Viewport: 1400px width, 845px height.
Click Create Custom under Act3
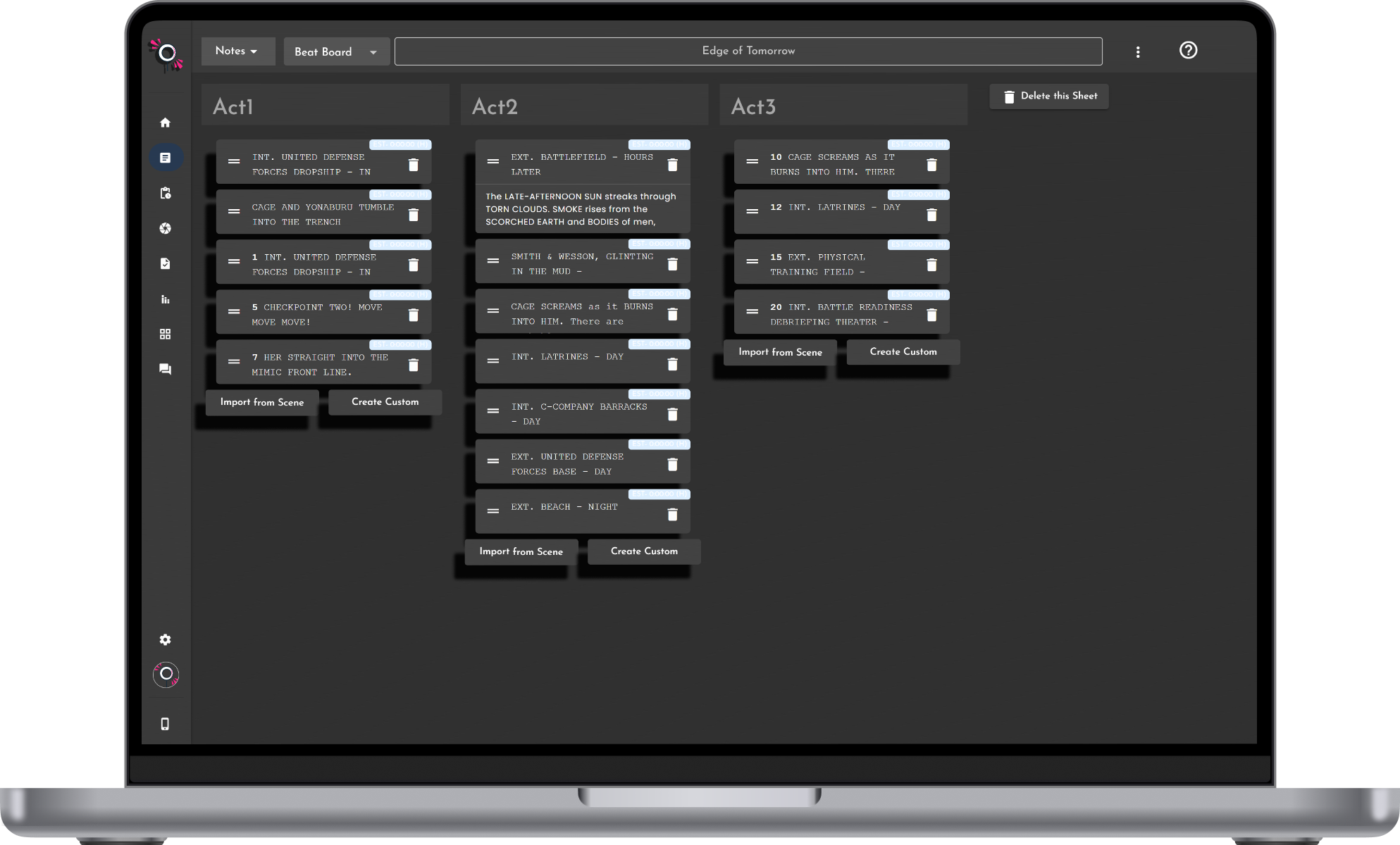[x=903, y=351]
